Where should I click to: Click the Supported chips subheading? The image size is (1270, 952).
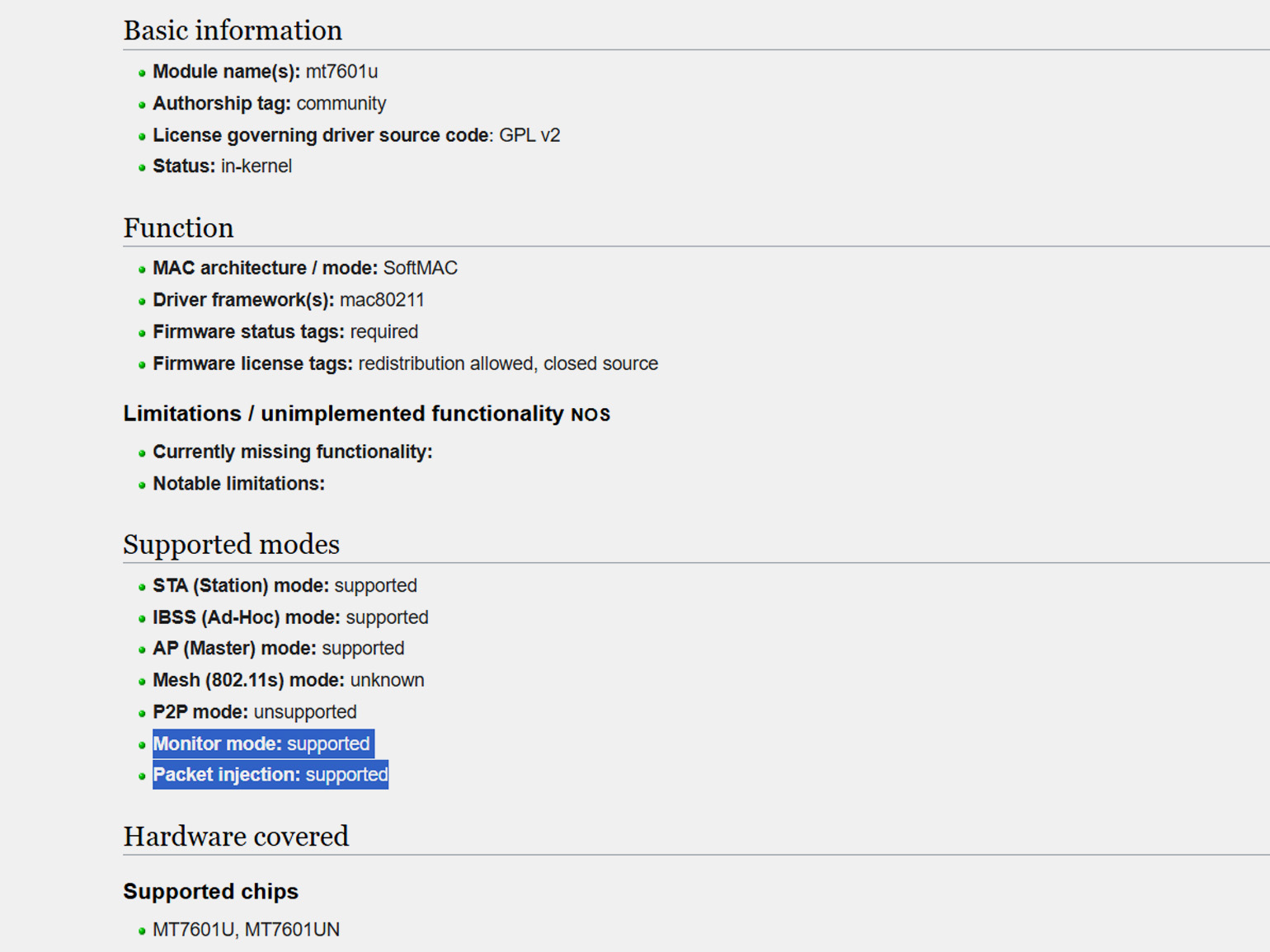pyautogui.click(x=210, y=891)
